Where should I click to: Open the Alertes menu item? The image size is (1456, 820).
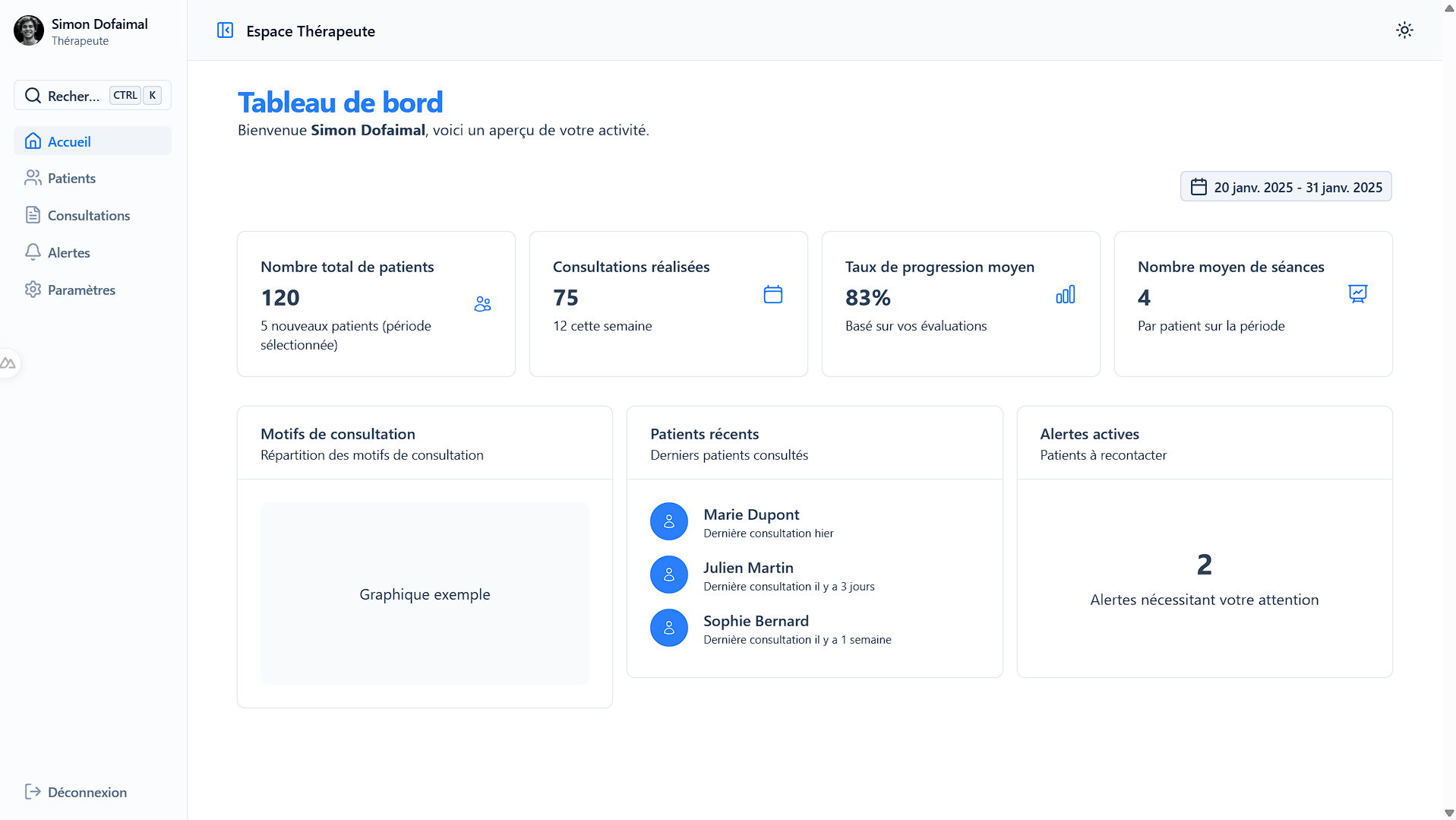pos(93,252)
